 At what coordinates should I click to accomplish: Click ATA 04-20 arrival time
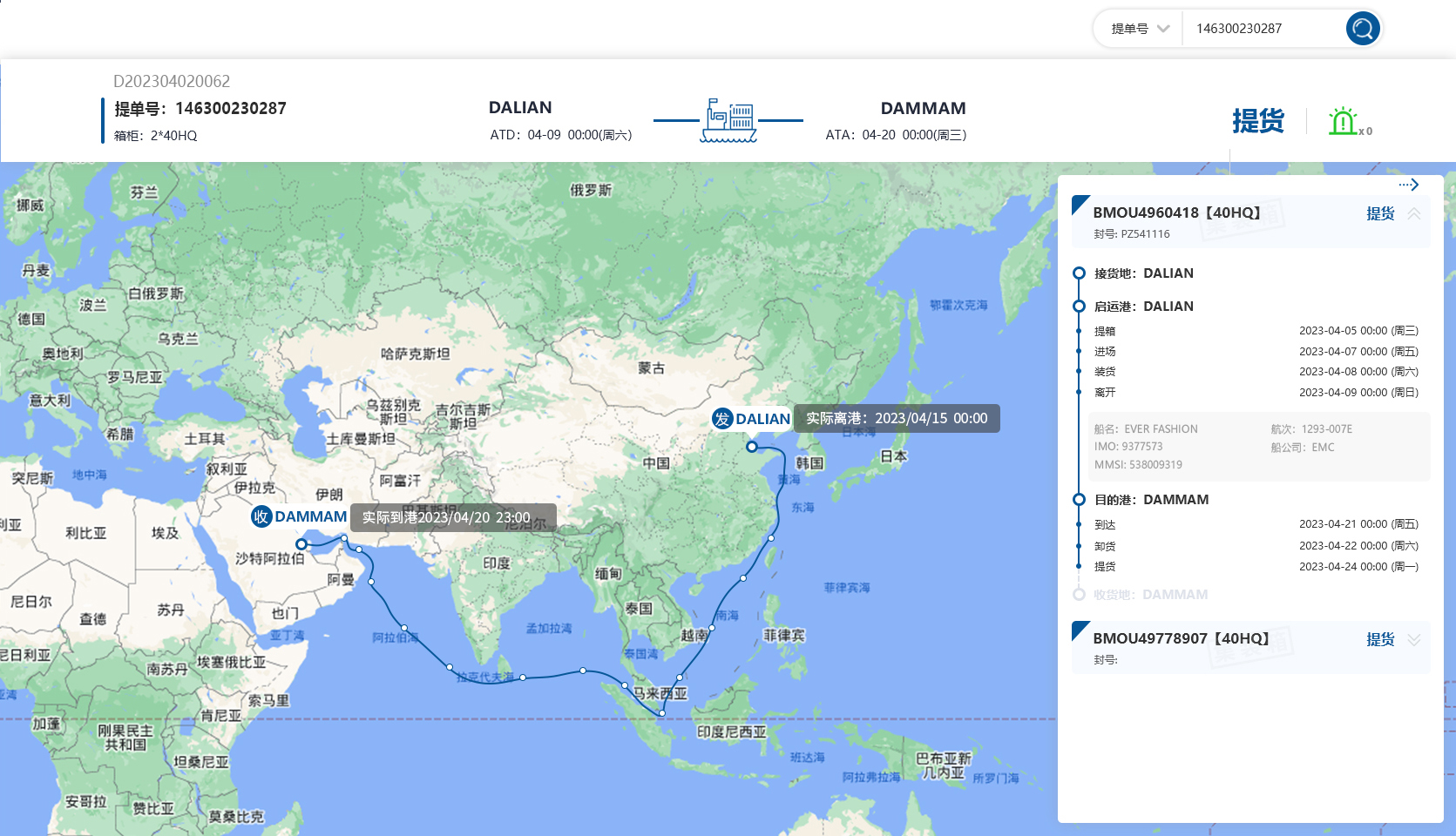coord(896,135)
